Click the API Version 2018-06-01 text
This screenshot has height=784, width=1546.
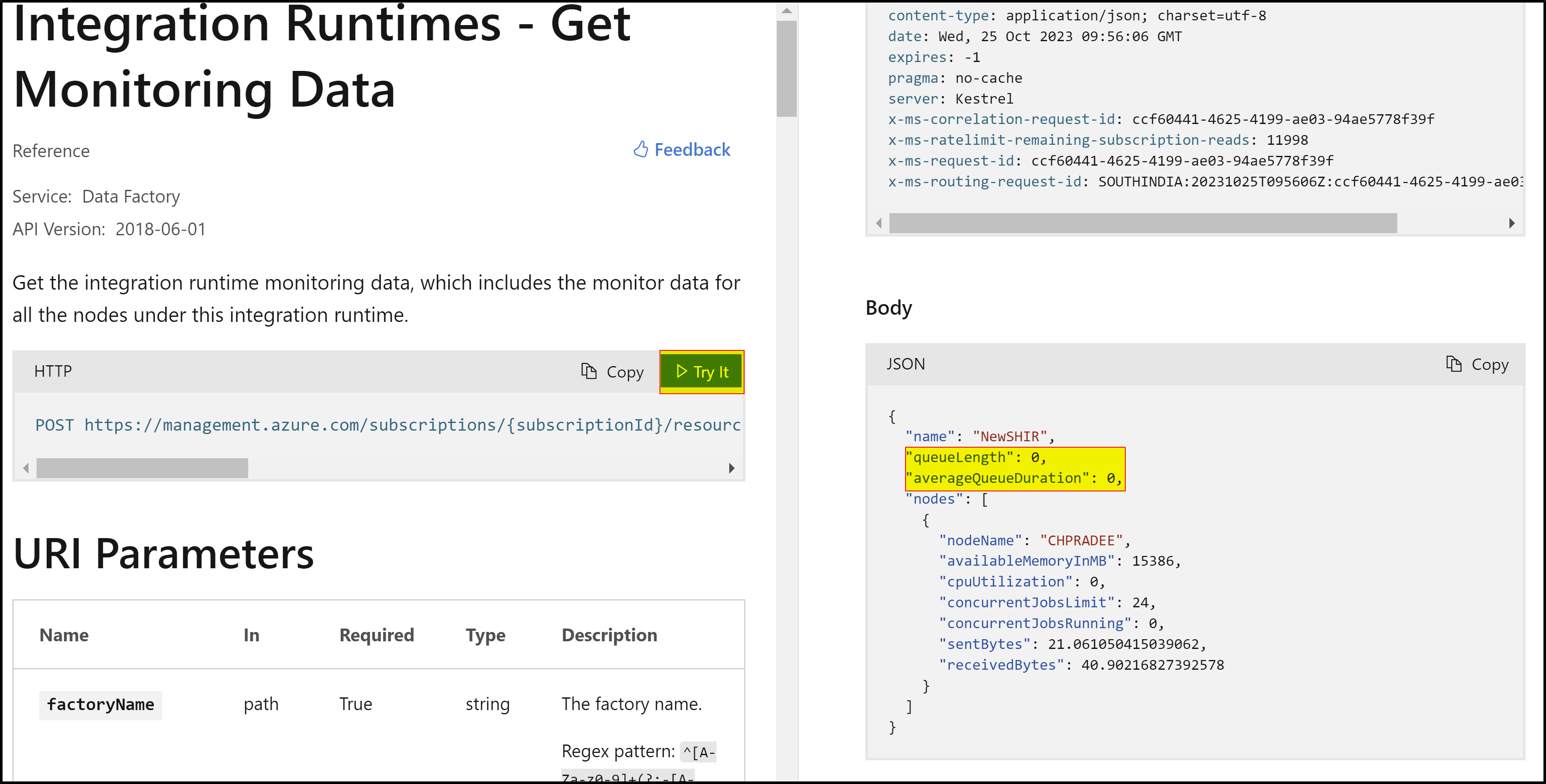click(109, 229)
